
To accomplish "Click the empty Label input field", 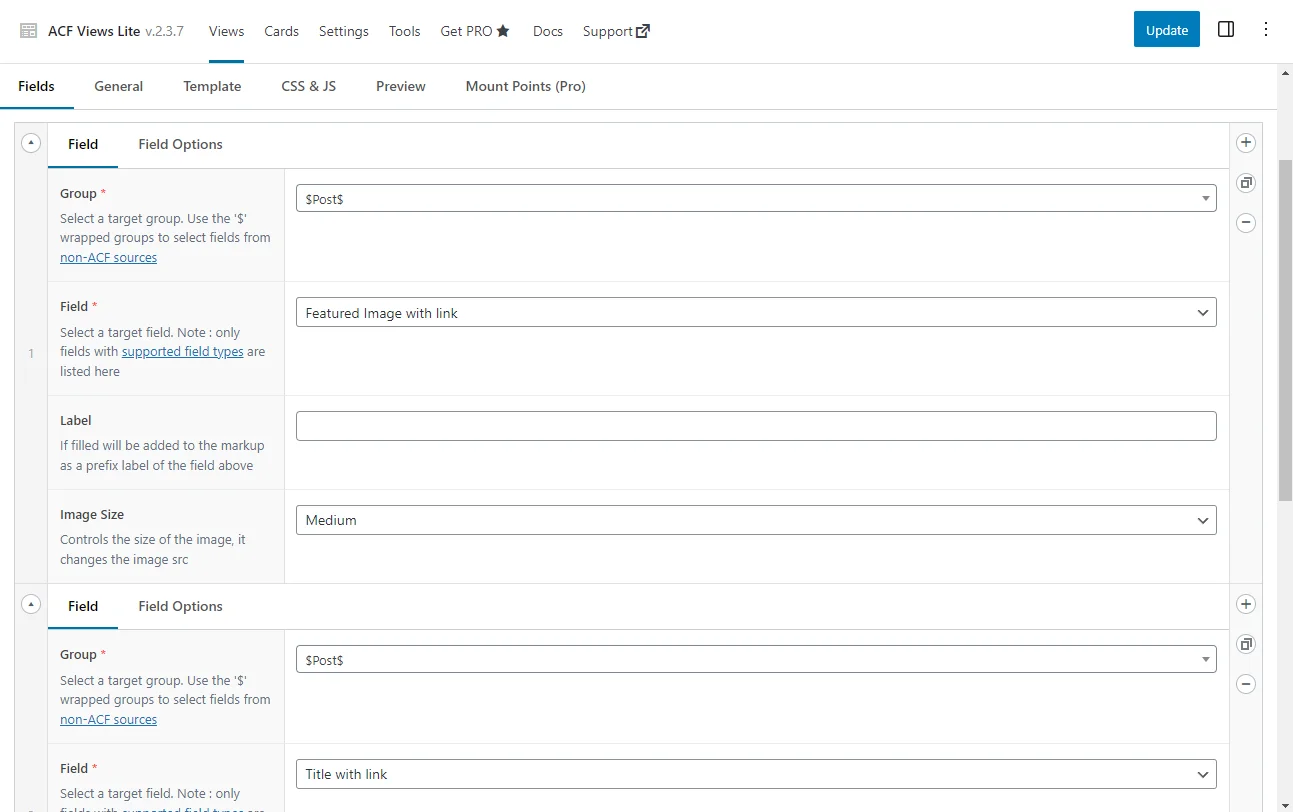I will 756,426.
